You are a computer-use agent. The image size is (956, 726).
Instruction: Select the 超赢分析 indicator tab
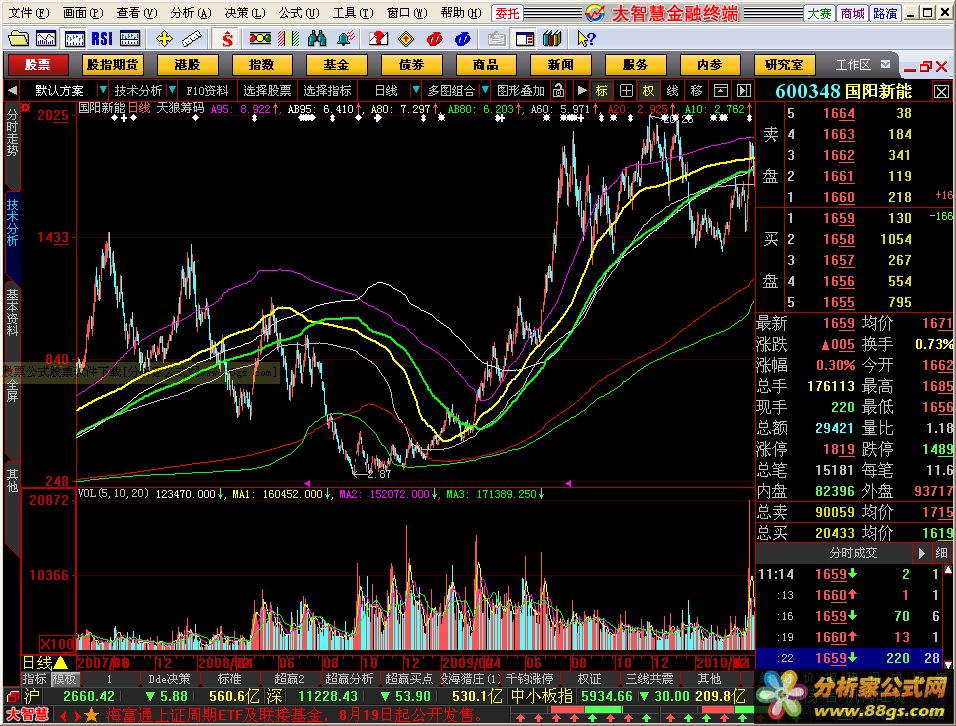click(349, 678)
